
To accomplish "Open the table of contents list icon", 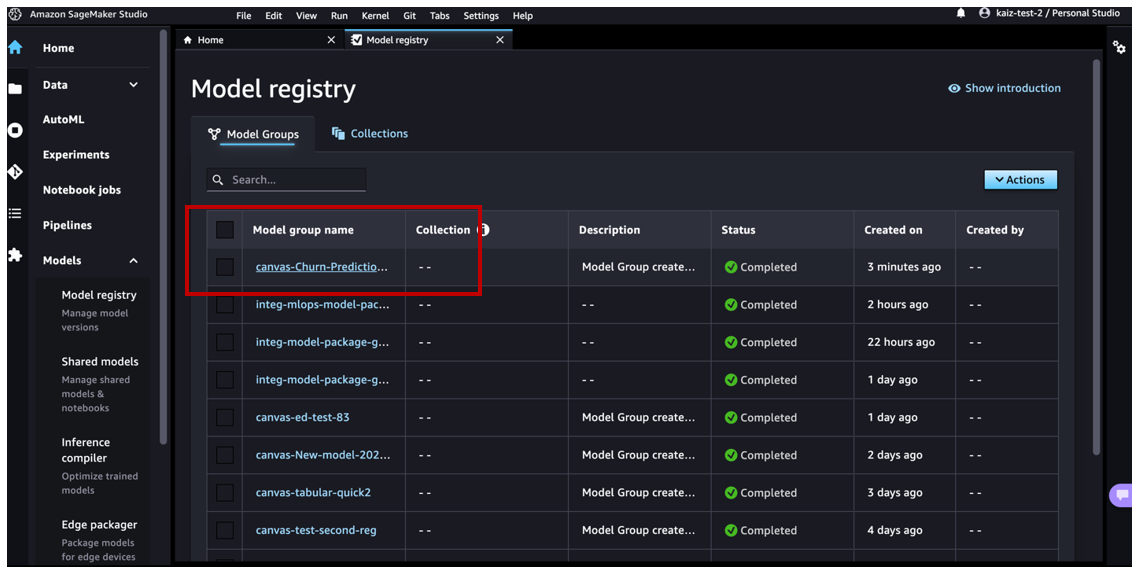I will [x=15, y=213].
